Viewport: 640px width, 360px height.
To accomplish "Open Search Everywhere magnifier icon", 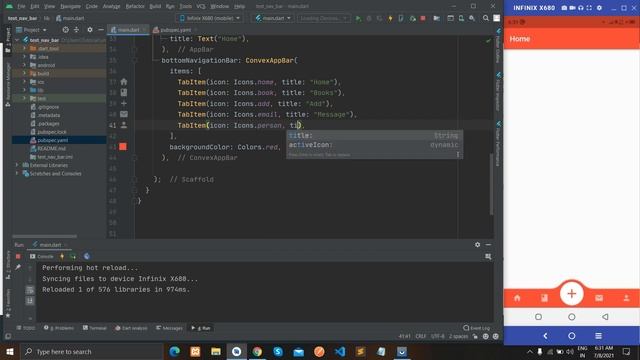I will pos(486,18).
